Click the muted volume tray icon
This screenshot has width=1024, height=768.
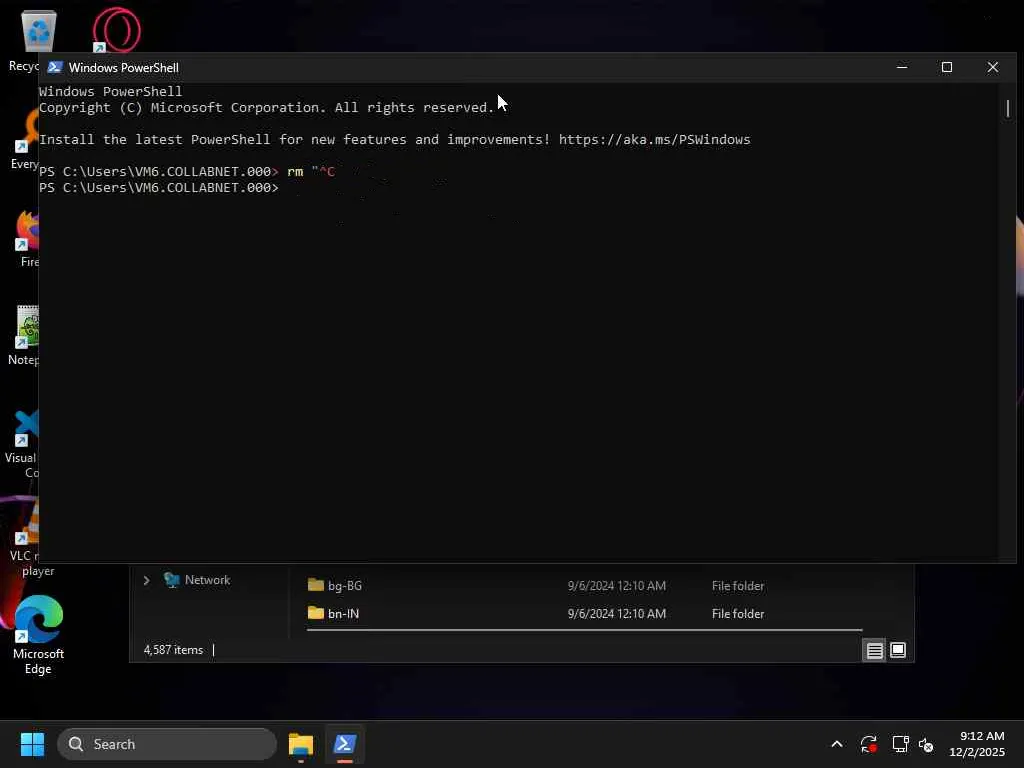pyautogui.click(x=926, y=744)
